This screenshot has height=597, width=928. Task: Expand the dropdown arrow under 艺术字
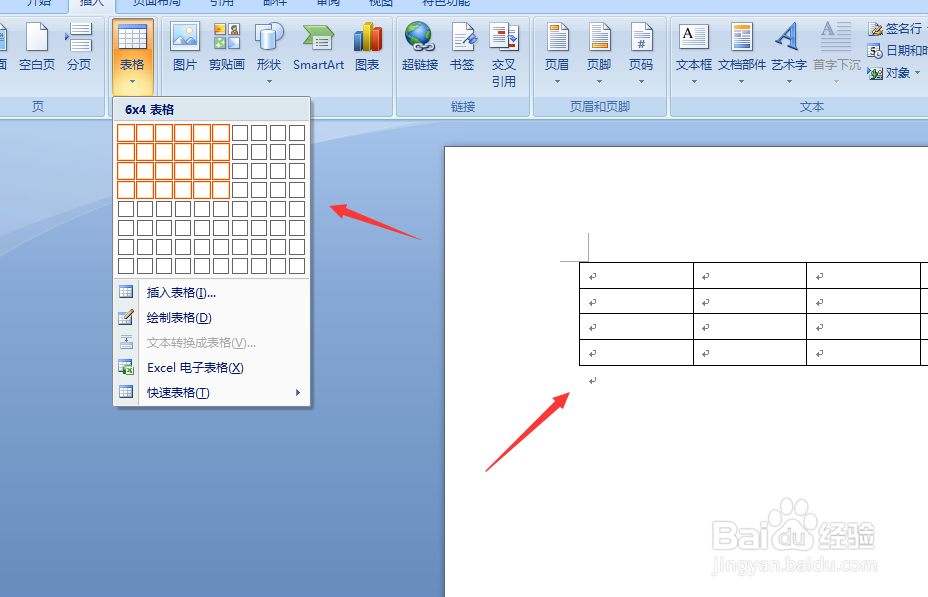point(788,82)
